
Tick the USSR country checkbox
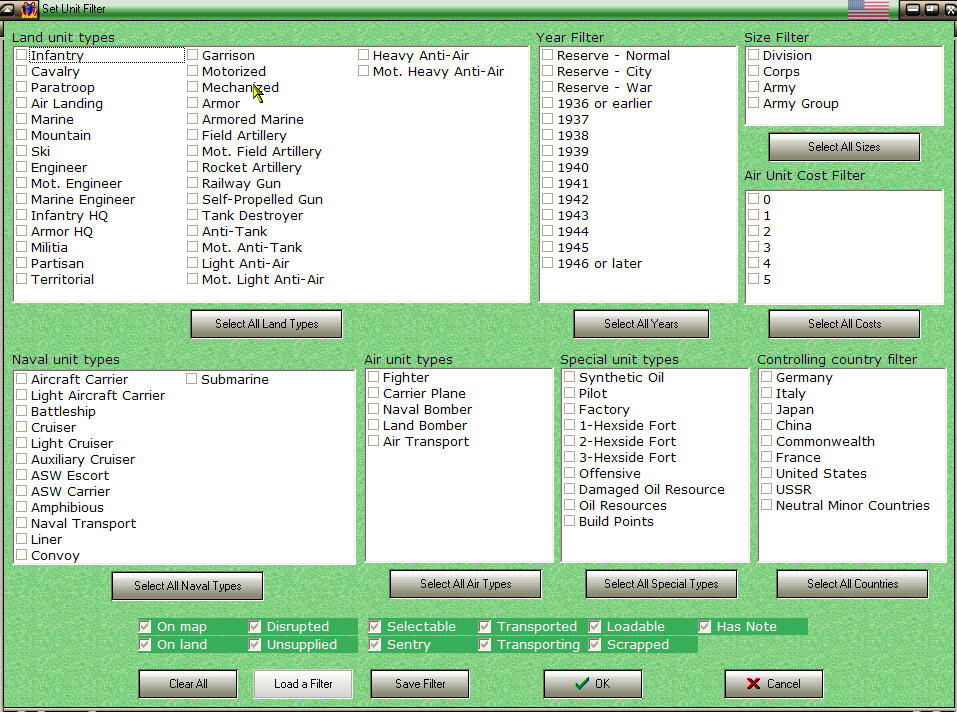[x=767, y=489]
